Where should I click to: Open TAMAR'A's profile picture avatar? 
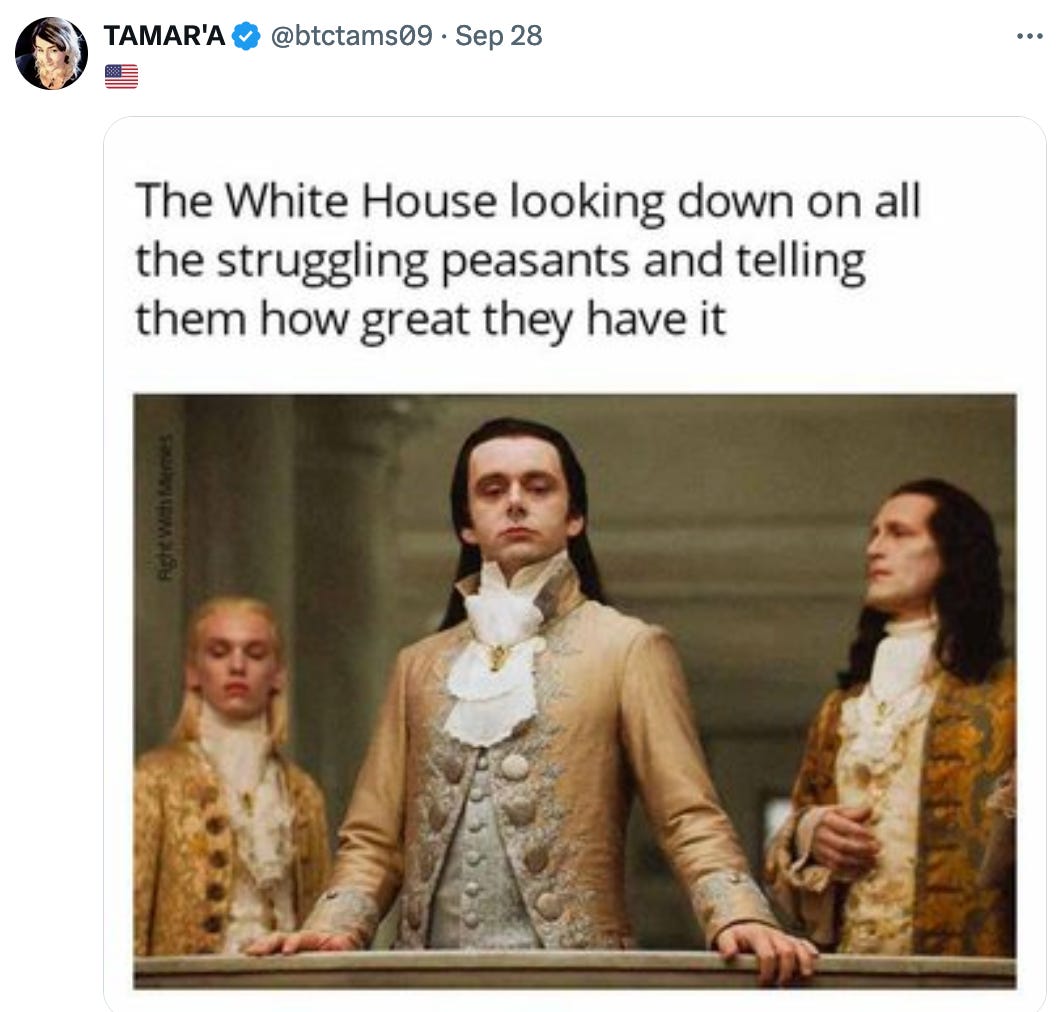[51, 53]
